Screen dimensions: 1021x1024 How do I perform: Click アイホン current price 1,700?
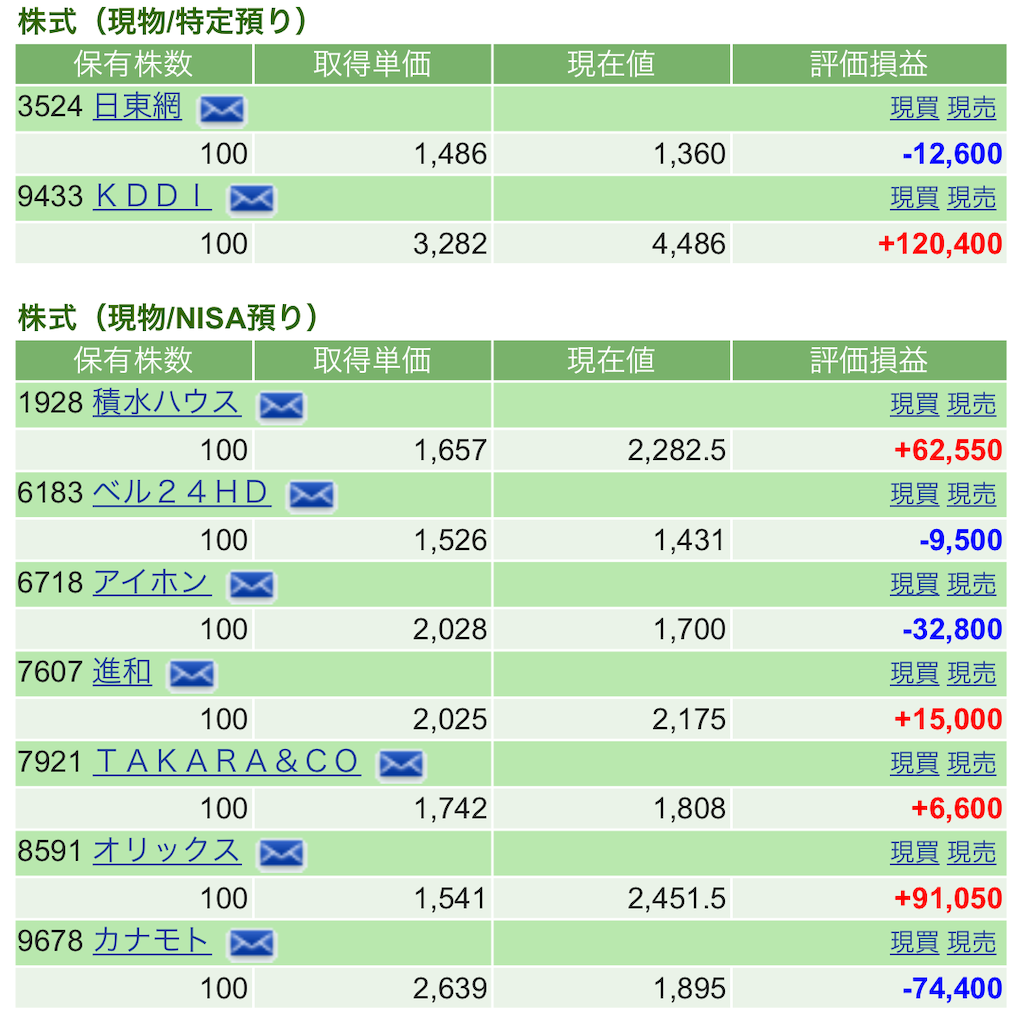[689, 630]
